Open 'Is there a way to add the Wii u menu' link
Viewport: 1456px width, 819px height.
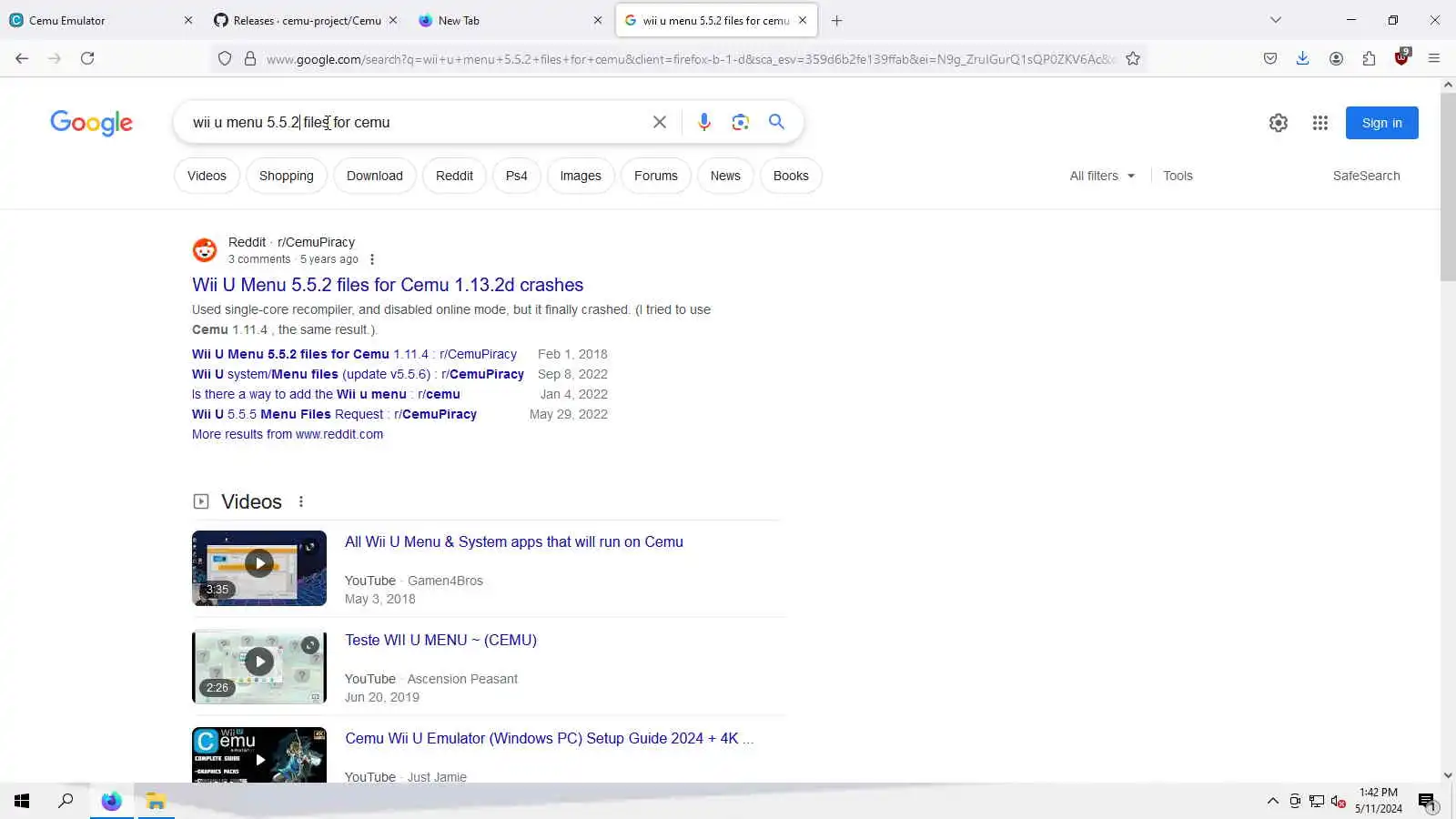(x=326, y=394)
